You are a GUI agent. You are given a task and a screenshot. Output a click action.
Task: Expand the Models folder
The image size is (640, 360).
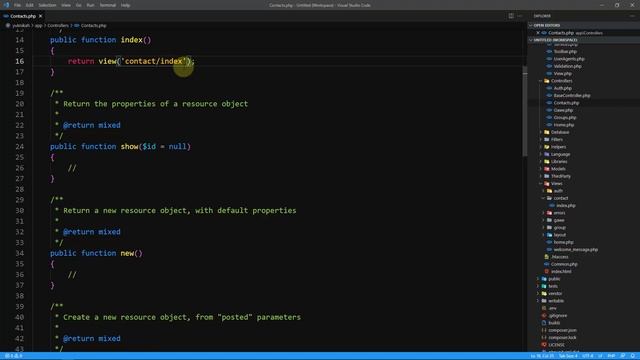tap(558, 169)
